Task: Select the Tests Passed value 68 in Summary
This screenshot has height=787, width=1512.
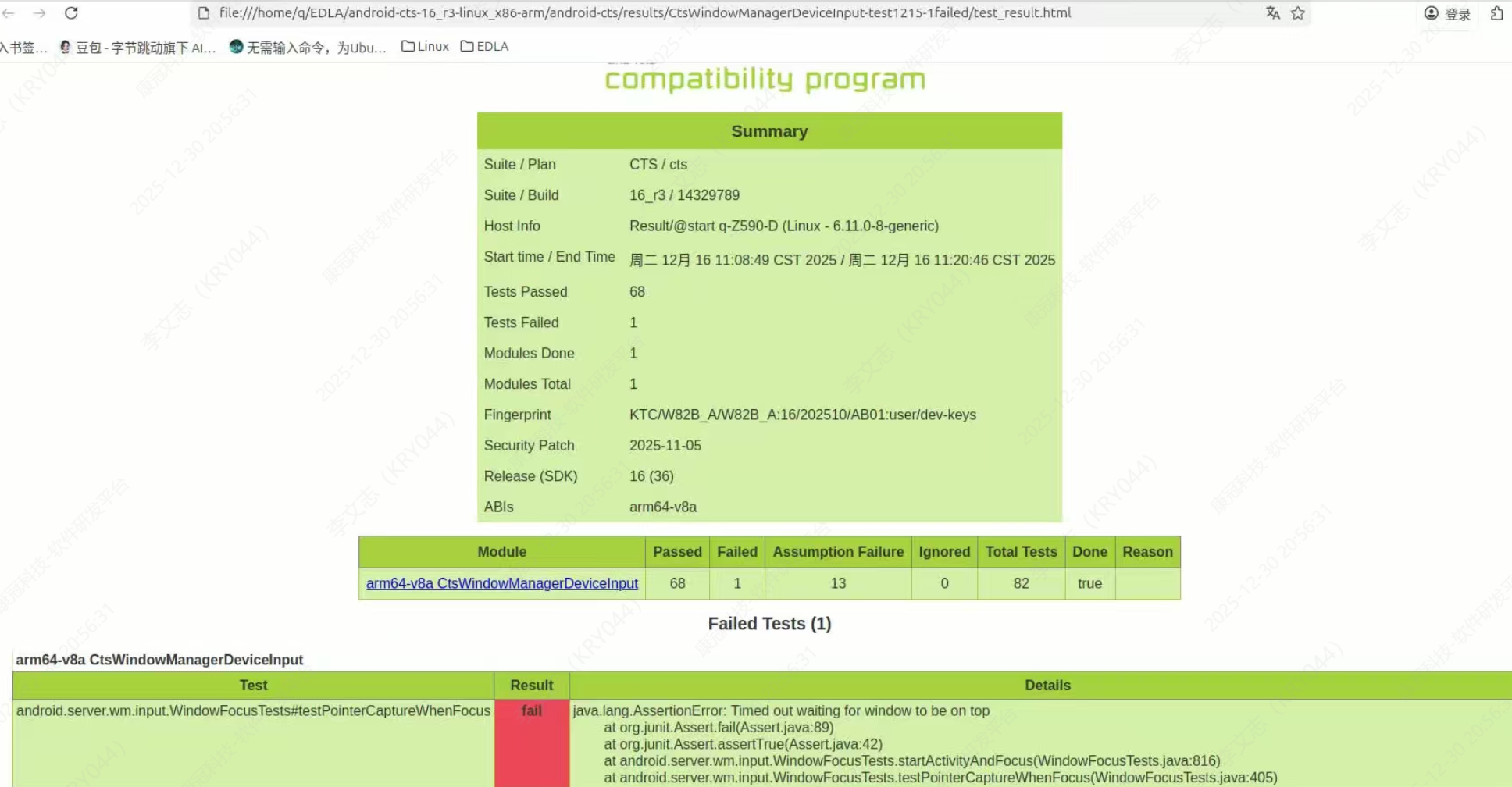Action: 637,292
